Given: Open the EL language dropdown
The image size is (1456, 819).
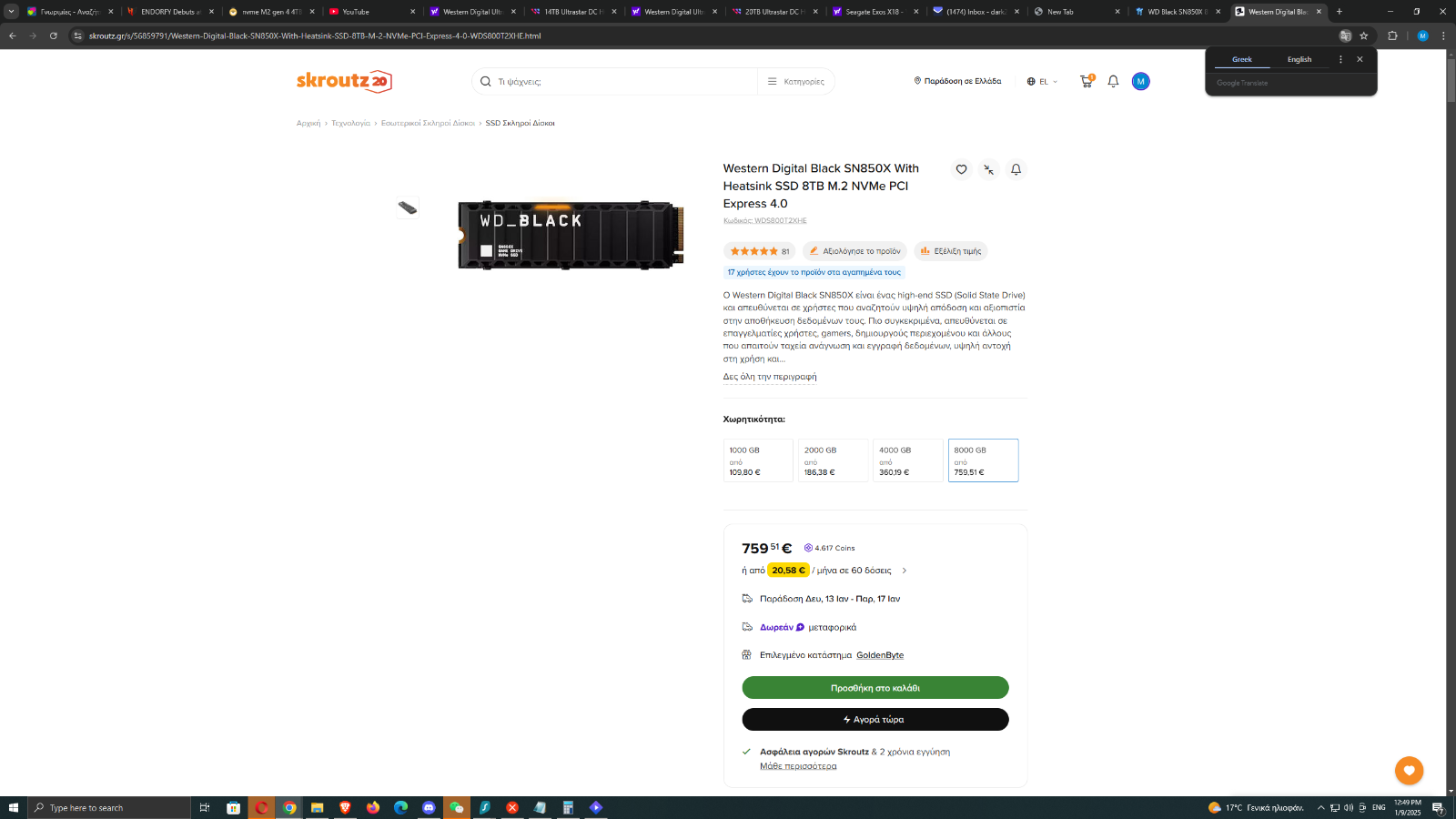Looking at the screenshot, I should pyautogui.click(x=1043, y=81).
